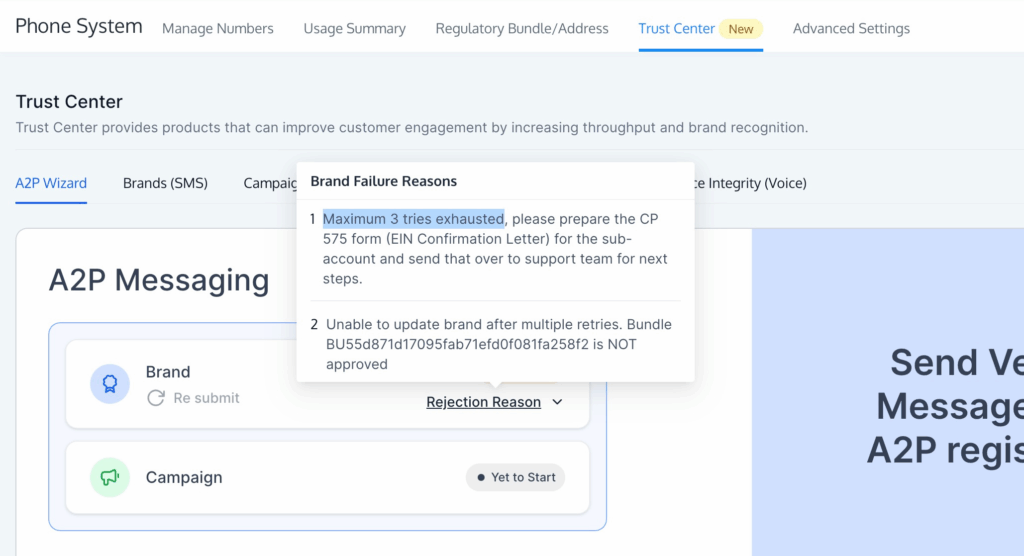Viewport: 1024px width, 556px height.
Task: Open the Rejection Reason link
Action: [x=483, y=402]
